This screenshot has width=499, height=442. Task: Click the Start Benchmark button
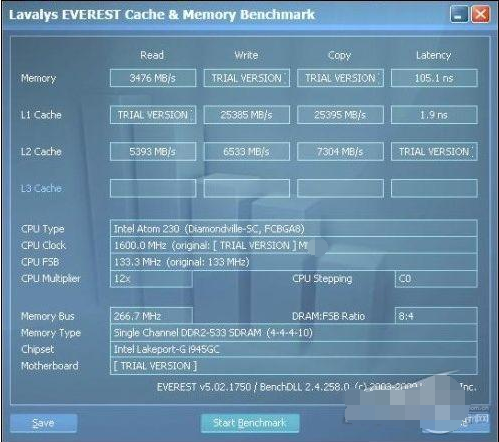[x=250, y=423]
